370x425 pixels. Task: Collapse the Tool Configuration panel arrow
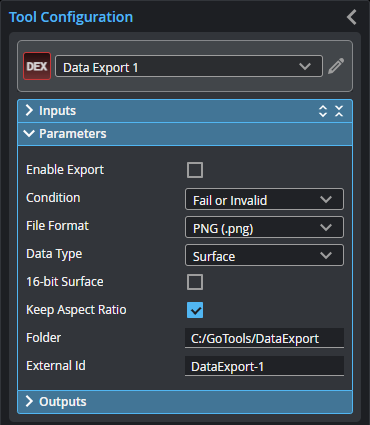(x=352, y=17)
